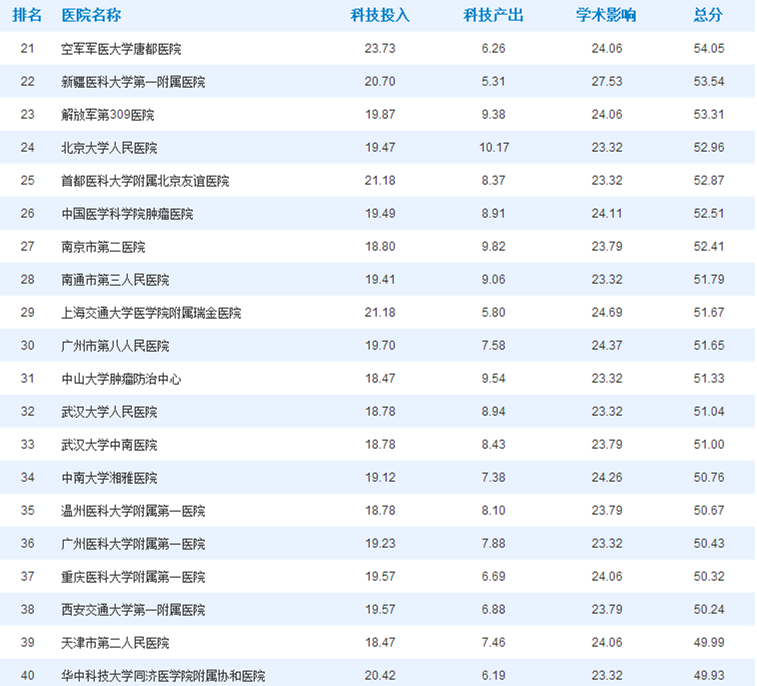Select hospital name 南通市第三人民医院

click(x=115, y=280)
